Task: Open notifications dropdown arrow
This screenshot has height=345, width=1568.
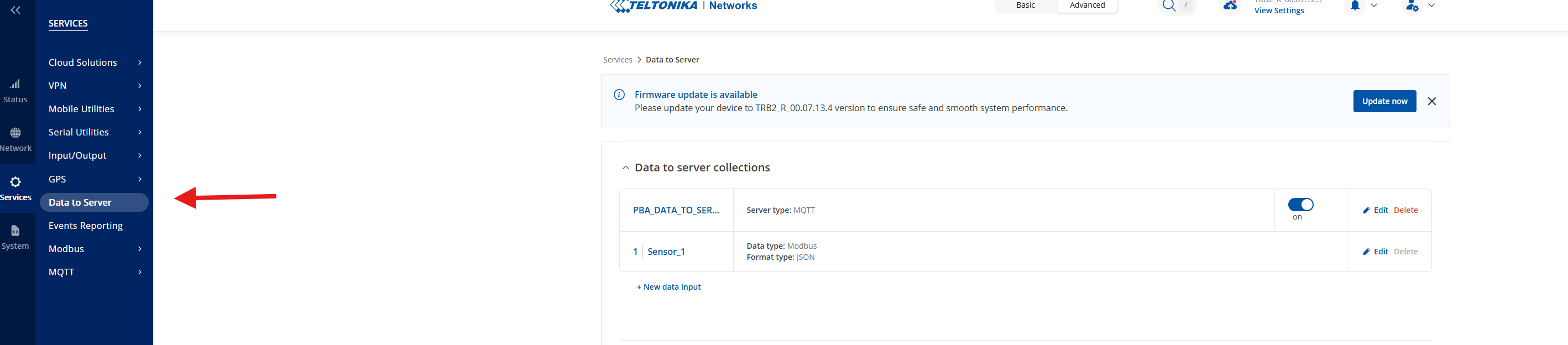Action: [x=1374, y=6]
